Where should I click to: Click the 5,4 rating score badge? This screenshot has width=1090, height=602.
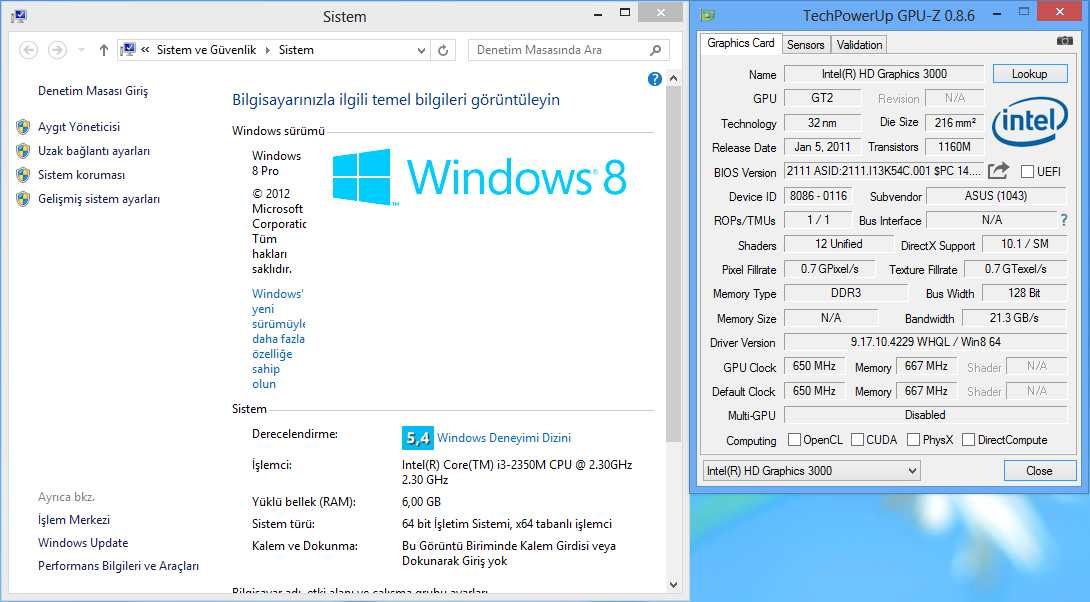(x=418, y=438)
